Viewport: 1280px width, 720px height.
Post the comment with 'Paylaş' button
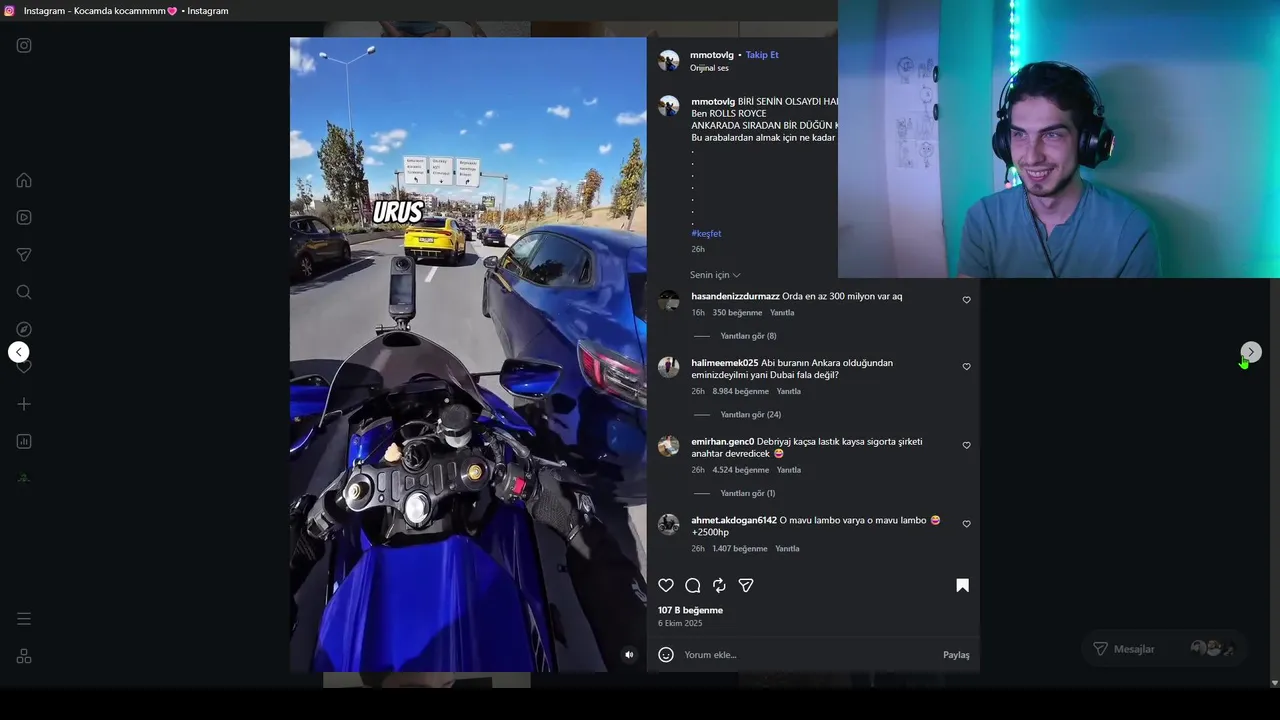(x=956, y=655)
